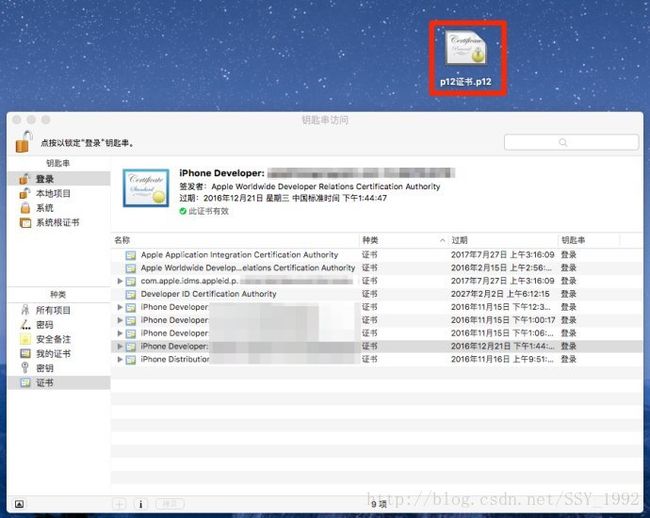Show the 安全备注 category

point(59,339)
